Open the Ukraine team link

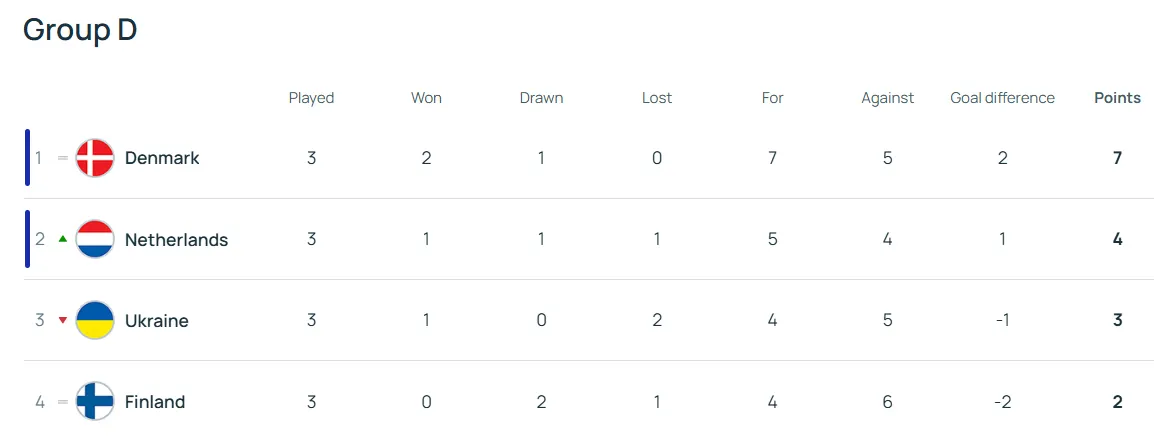[x=157, y=321]
